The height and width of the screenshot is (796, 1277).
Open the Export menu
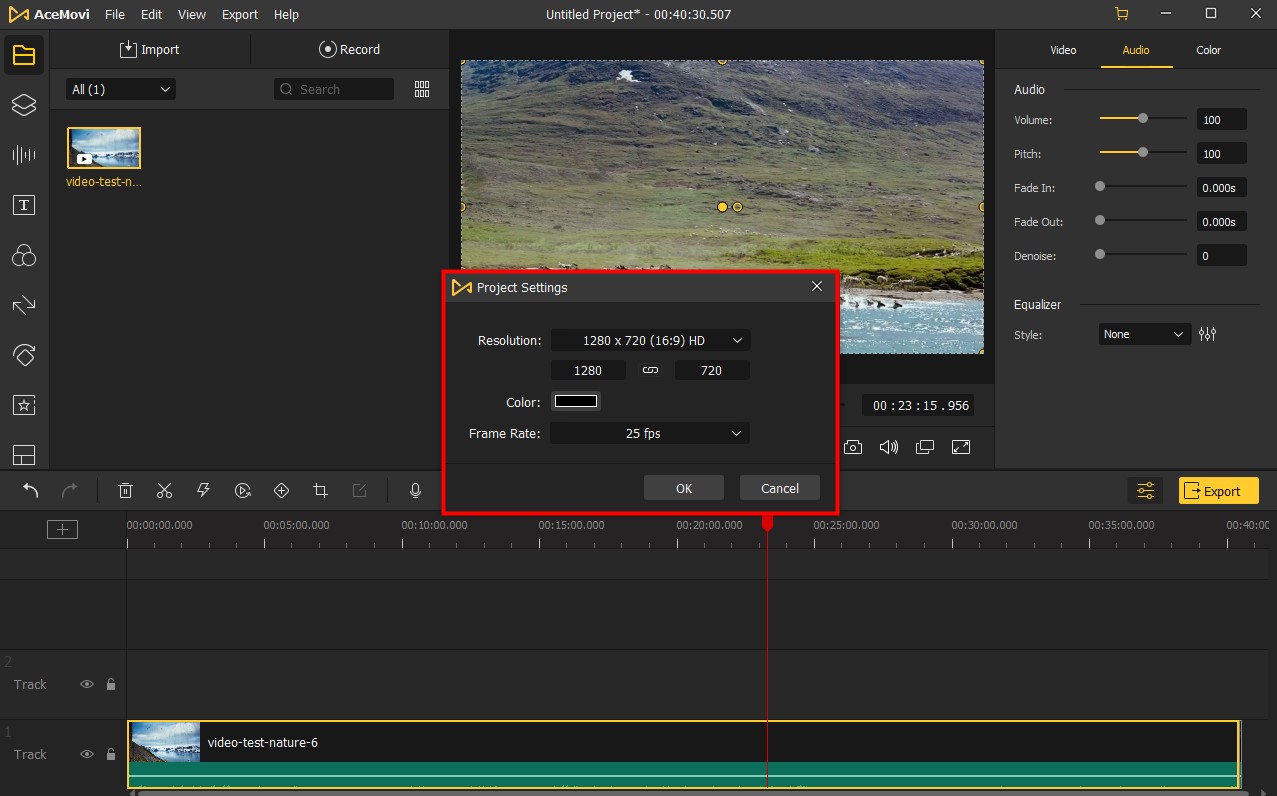pyautogui.click(x=239, y=15)
